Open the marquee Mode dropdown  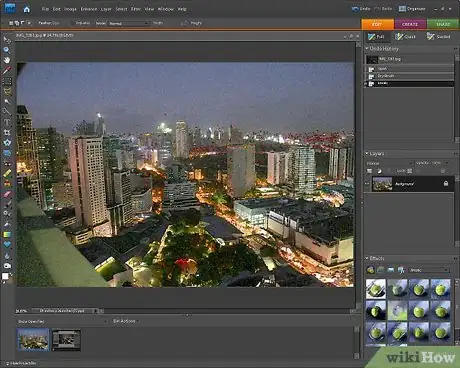128,23
